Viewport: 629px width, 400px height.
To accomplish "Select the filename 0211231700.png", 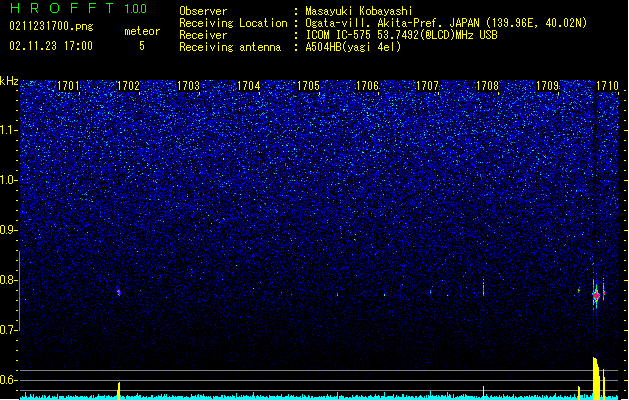I will (51, 26).
